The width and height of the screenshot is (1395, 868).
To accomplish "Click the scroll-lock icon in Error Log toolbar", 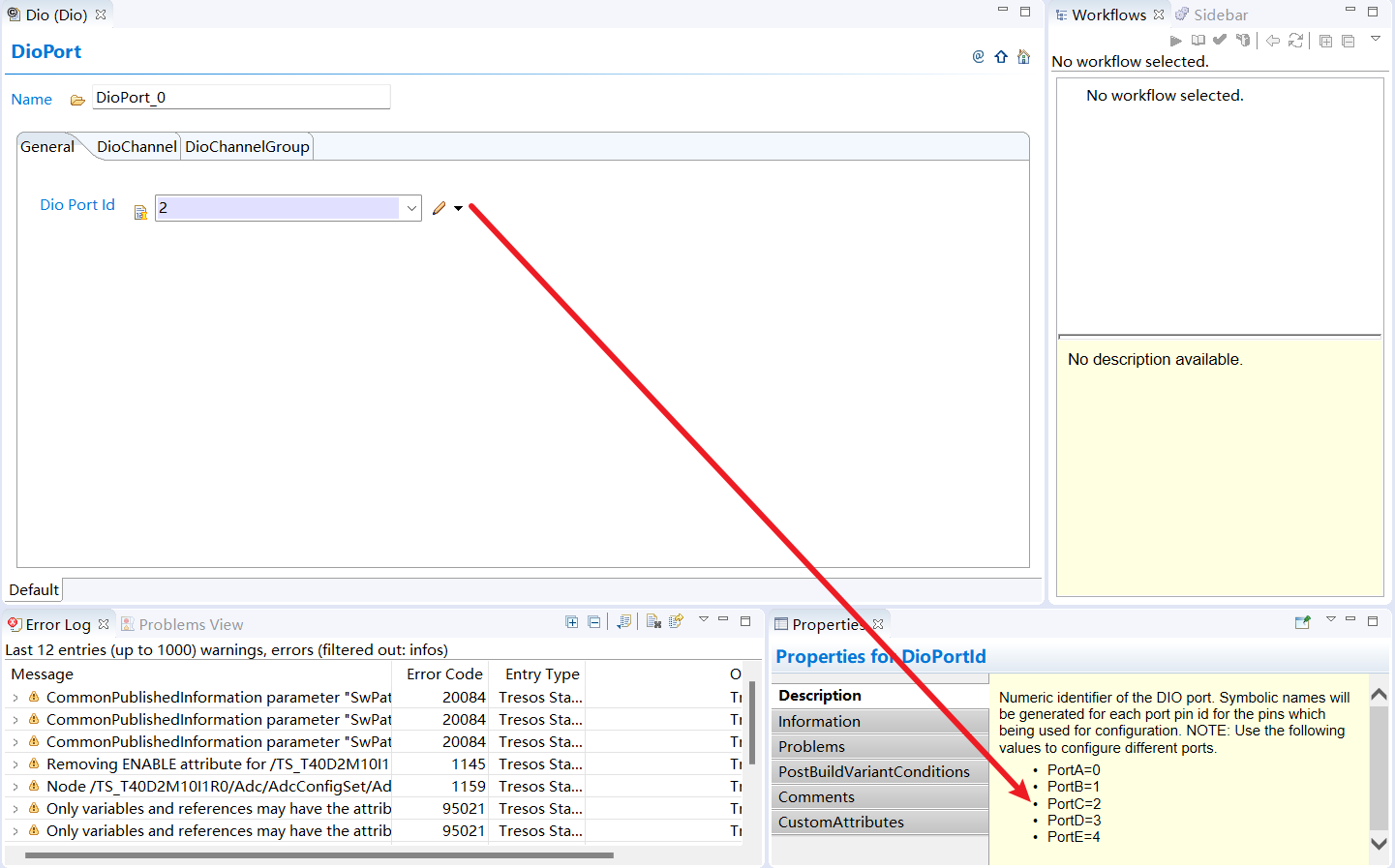I will click(x=624, y=621).
